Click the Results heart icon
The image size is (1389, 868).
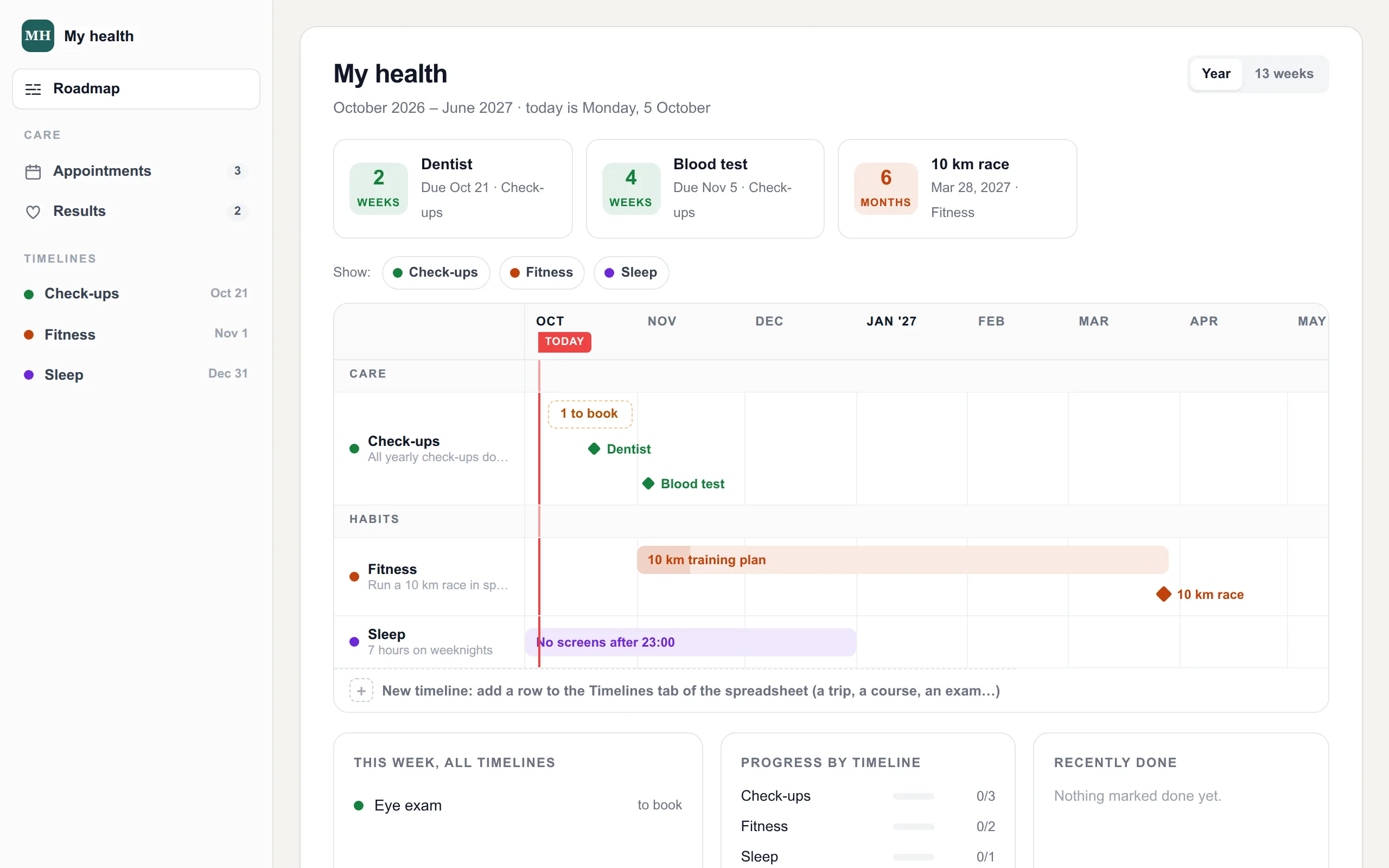[33, 212]
